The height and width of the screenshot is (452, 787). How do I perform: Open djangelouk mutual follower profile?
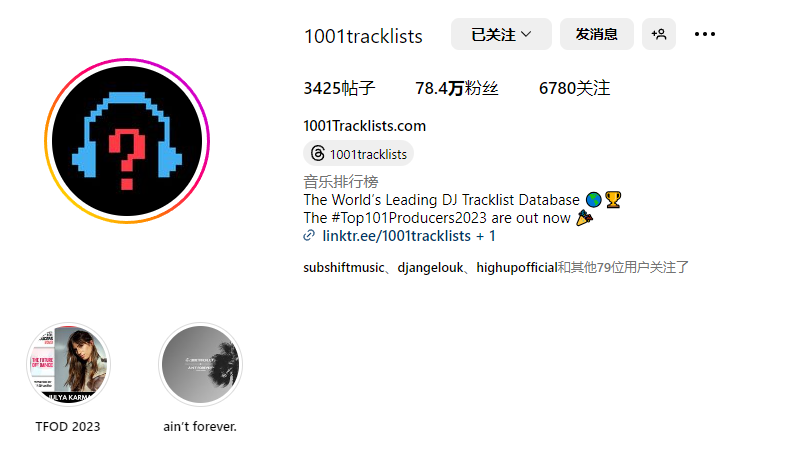430,267
